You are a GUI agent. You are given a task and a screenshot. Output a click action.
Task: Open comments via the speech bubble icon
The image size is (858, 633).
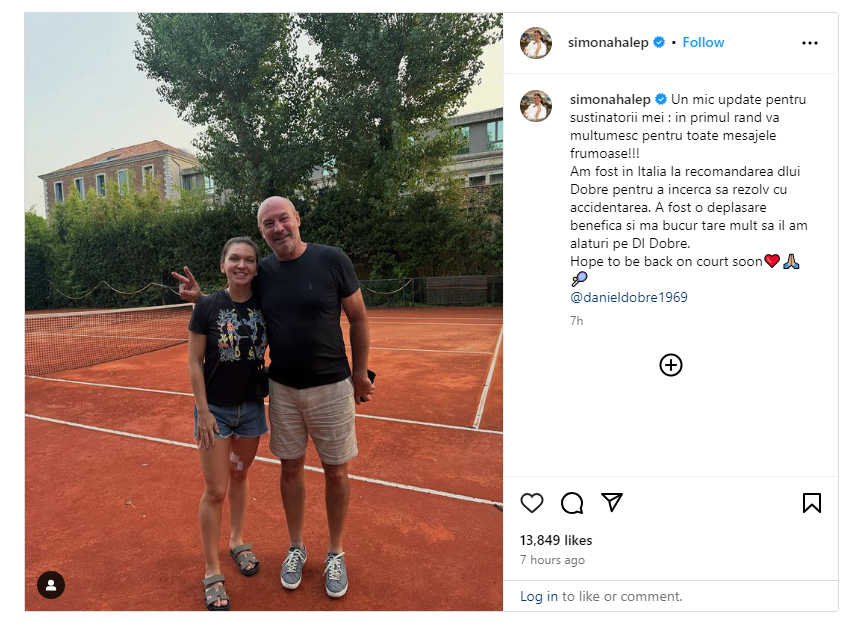click(x=572, y=503)
